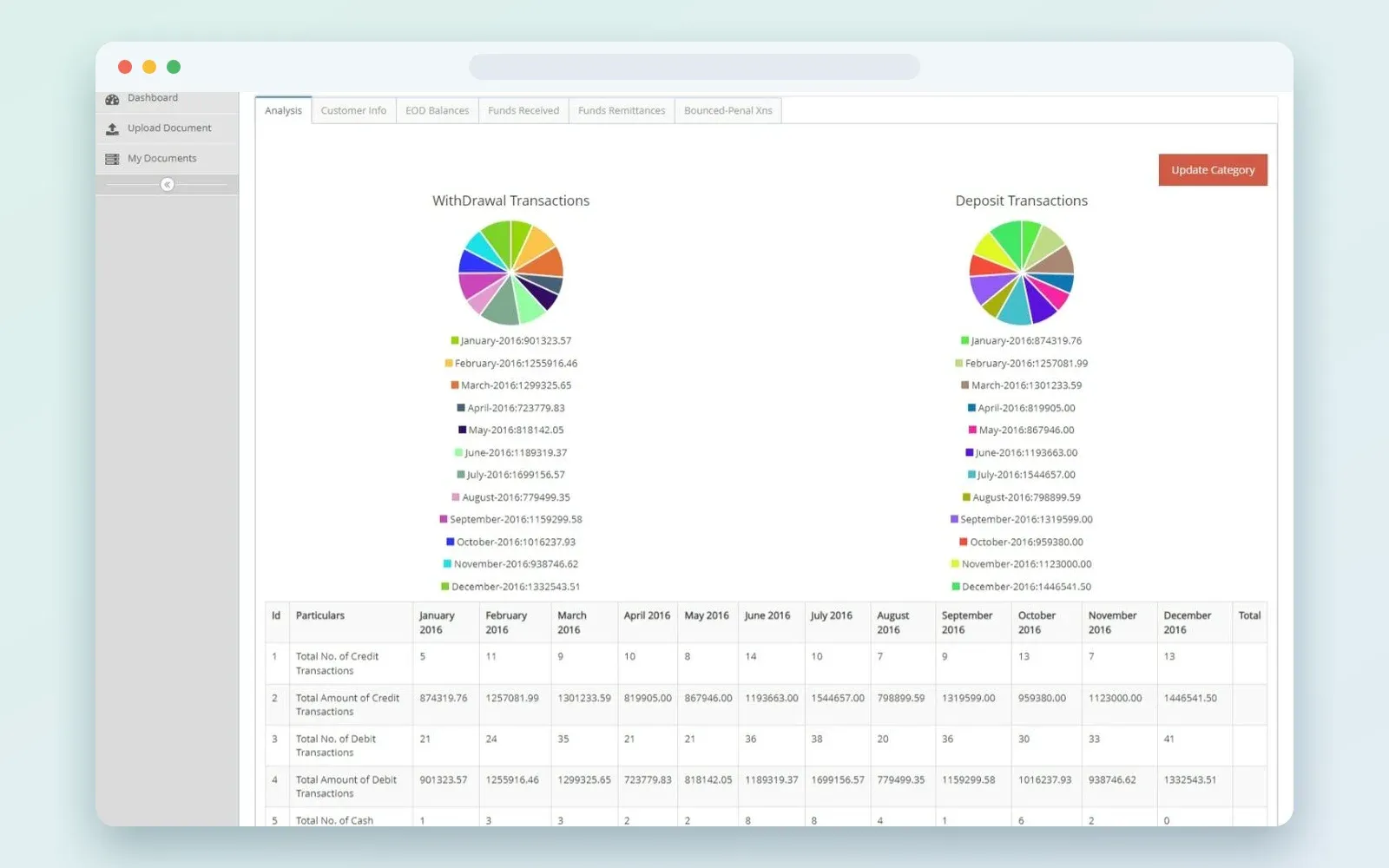1389x868 pixels.
Task: Open the Dashboard sidebar item
Action: (x=167, y=99)
